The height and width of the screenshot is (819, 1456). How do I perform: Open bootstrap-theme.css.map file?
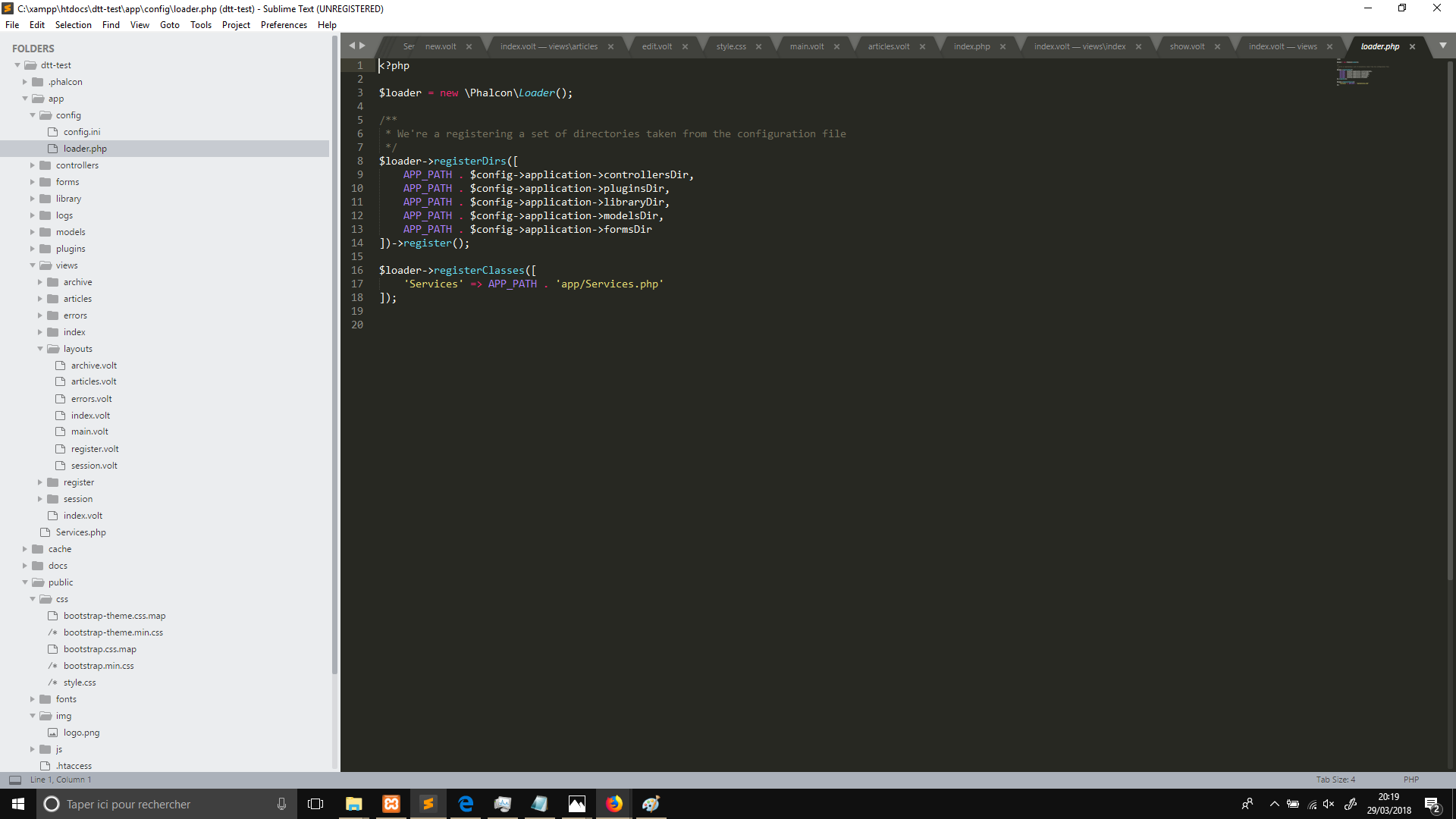click(115, 616)
